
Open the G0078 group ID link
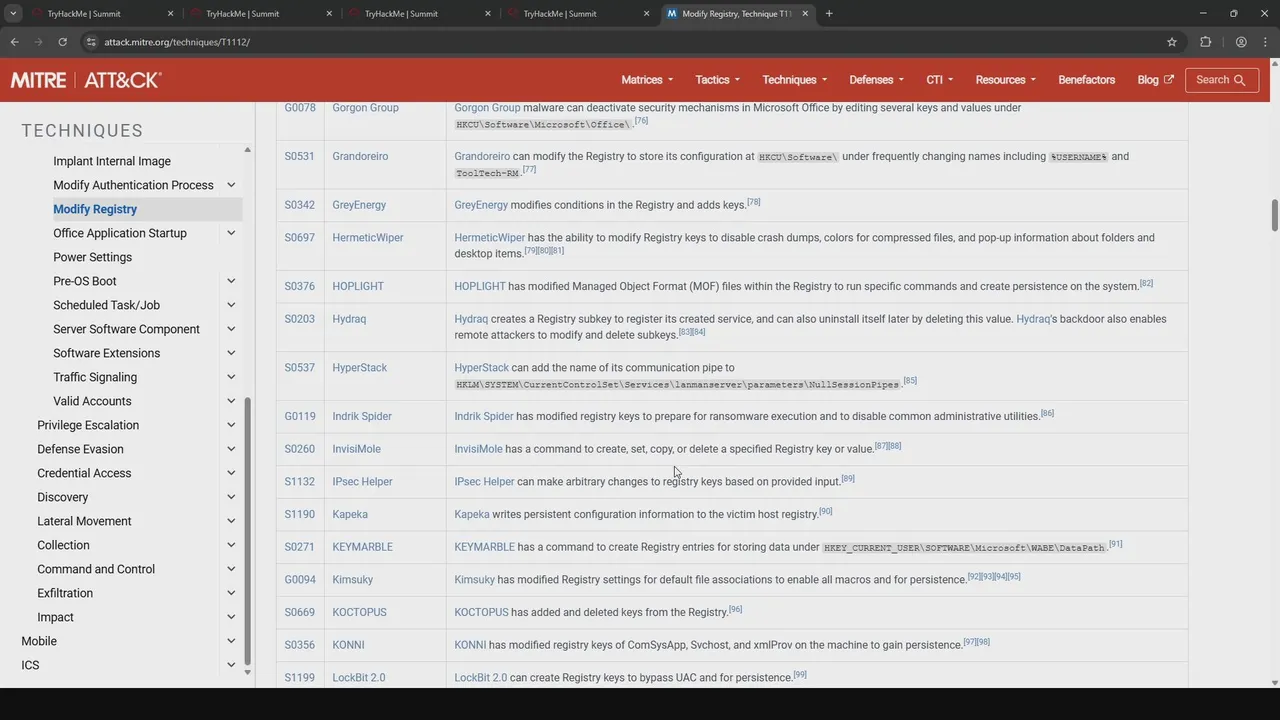[300, 107]
